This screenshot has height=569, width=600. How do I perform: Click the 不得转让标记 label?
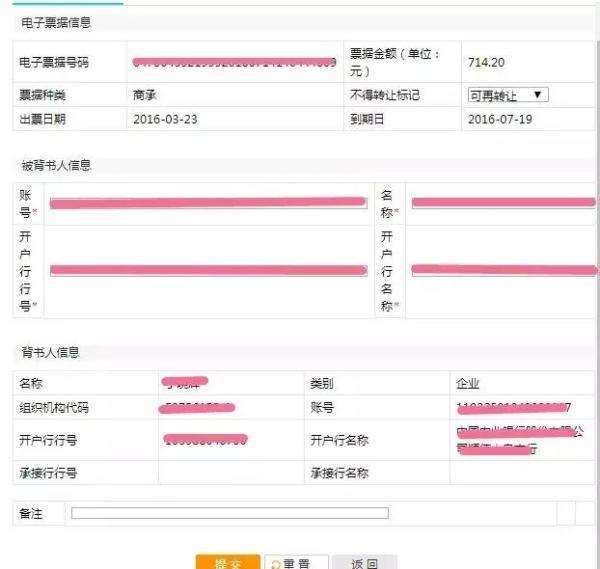pyautogui.click(x=385, y=95)
